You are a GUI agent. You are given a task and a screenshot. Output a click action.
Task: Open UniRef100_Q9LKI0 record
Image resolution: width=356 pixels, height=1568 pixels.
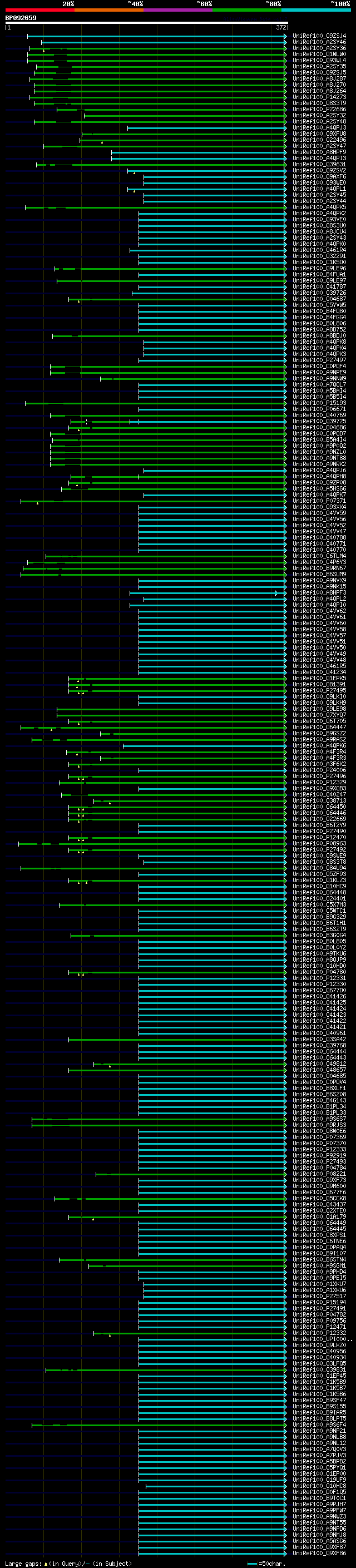[x=319, y=696]
